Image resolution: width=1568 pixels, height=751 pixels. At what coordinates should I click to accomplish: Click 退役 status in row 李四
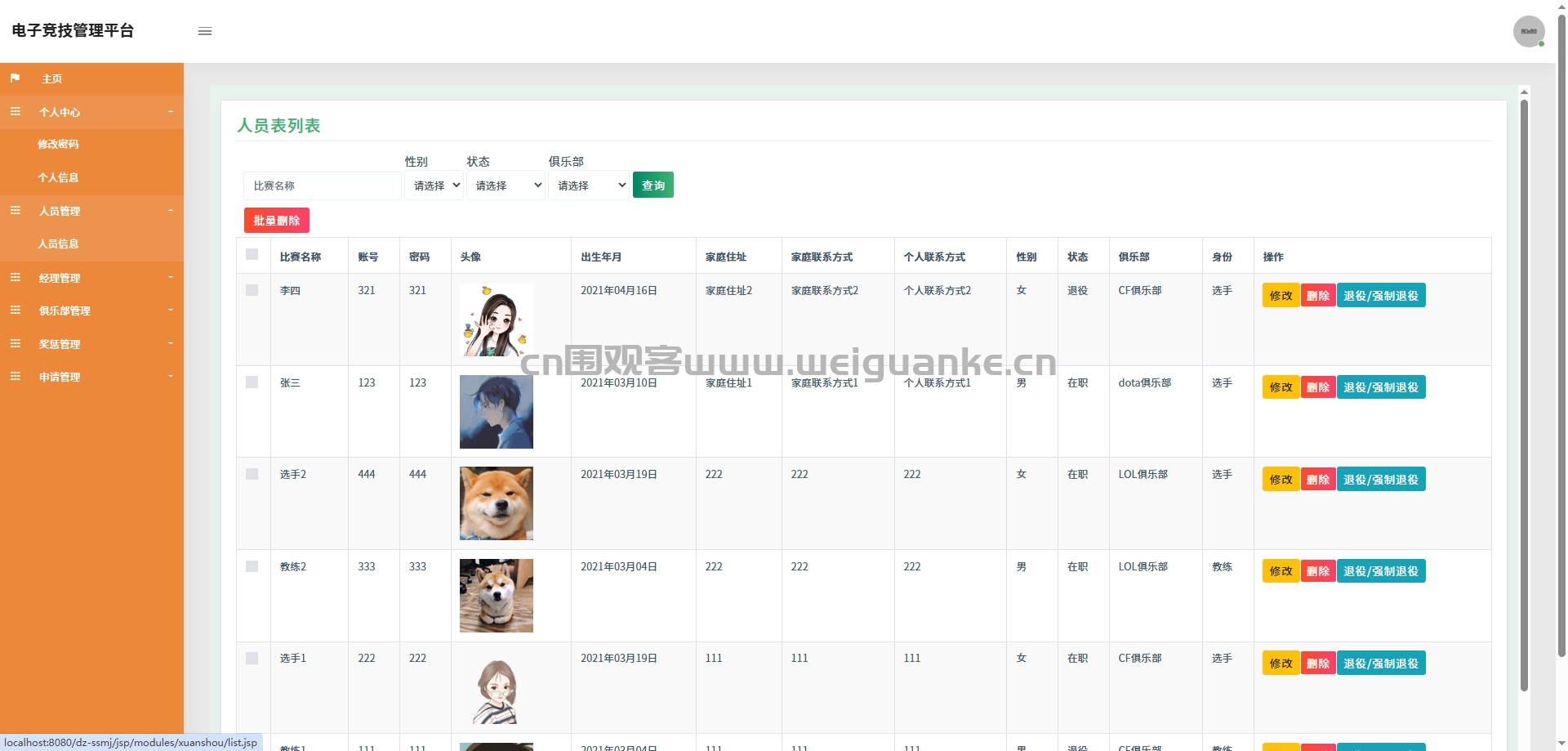(x=1077, y=290)
